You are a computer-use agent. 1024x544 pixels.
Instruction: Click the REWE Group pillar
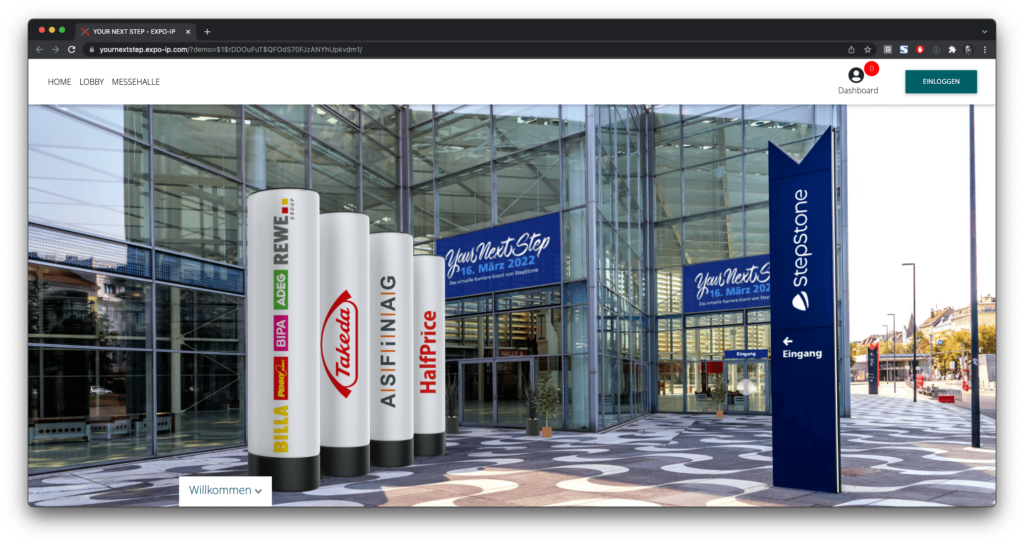pos(283,340)
